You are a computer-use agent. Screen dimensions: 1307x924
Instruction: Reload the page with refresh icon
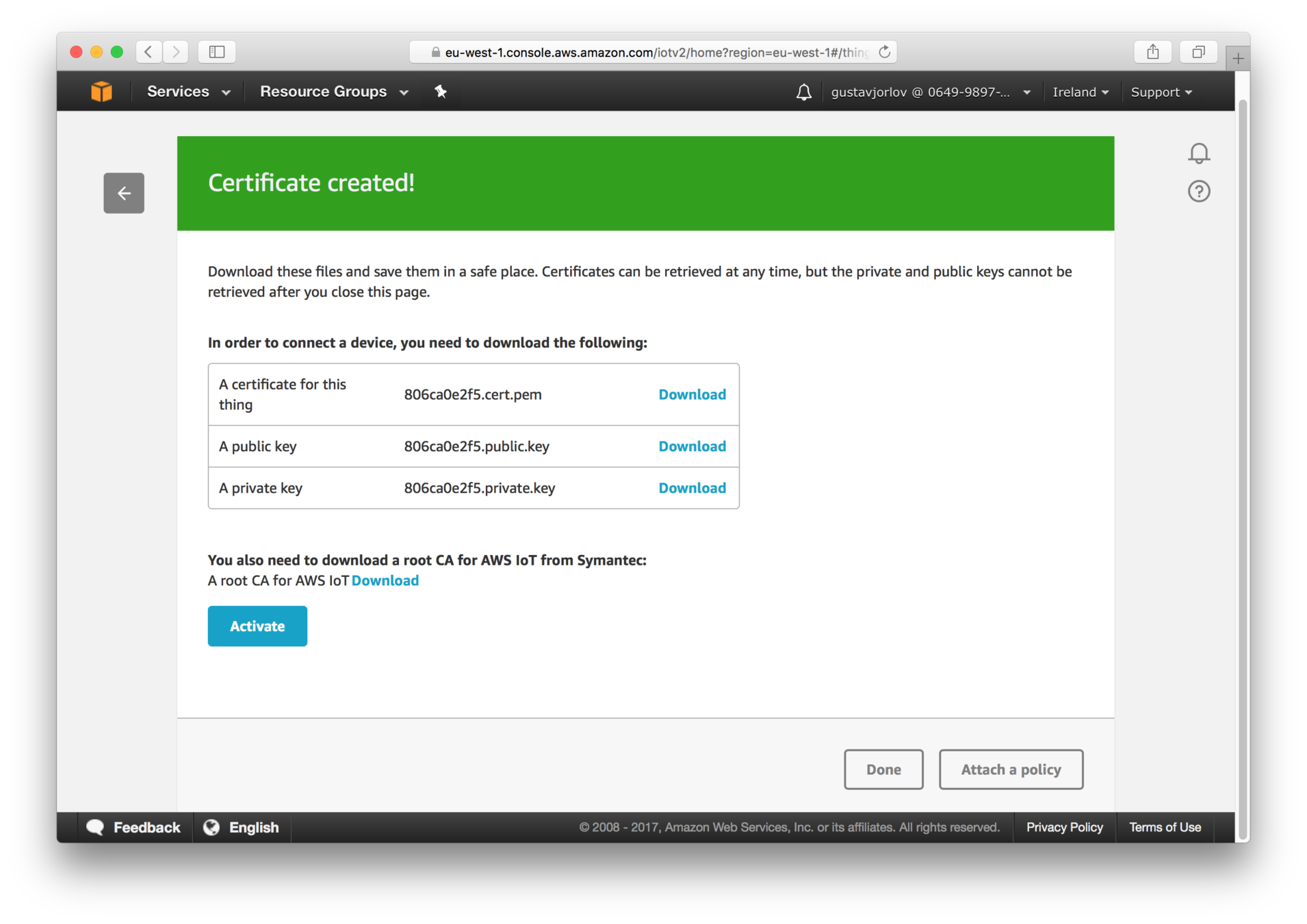point(884,52)
